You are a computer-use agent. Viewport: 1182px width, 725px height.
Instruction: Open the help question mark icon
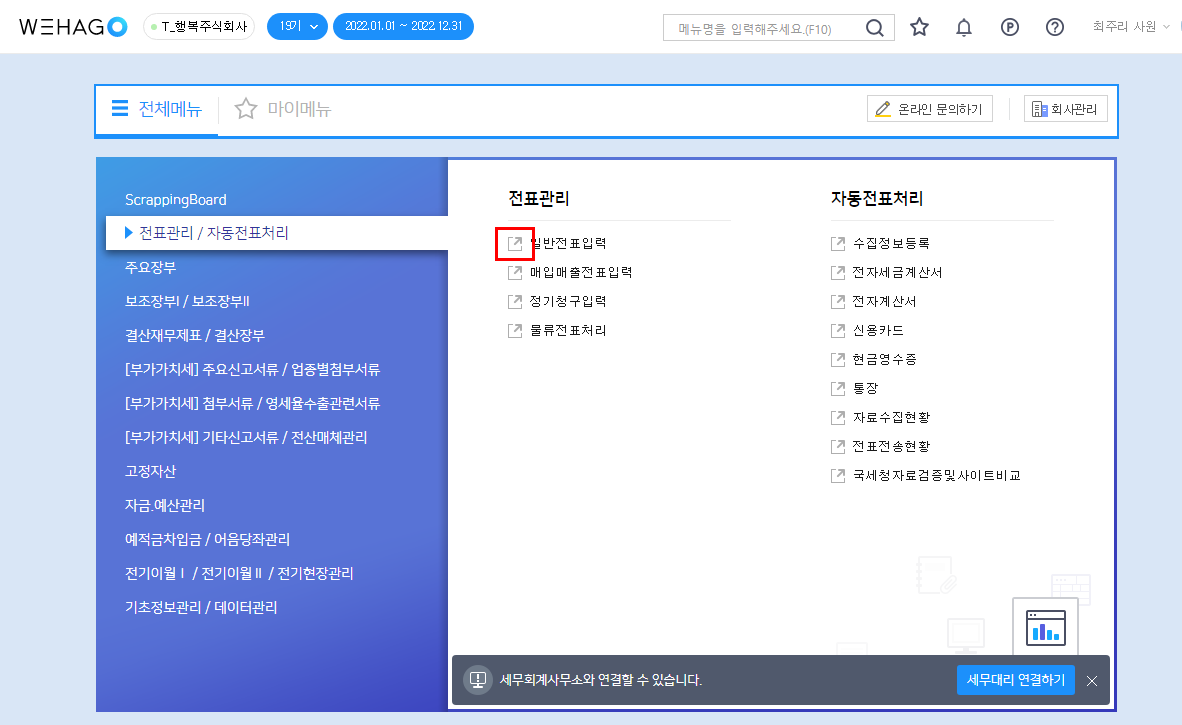1054,27
